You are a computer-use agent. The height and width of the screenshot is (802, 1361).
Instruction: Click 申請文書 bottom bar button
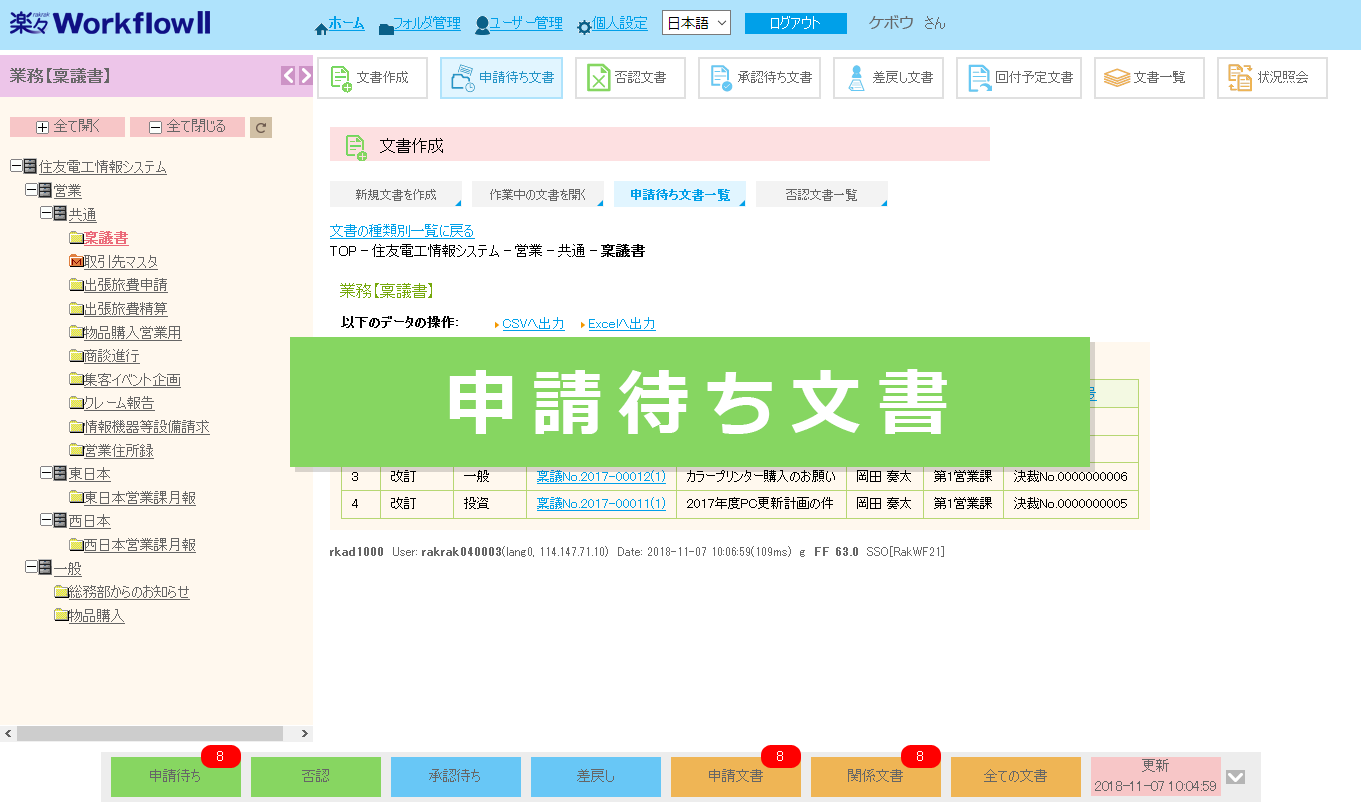coord(736,776)
